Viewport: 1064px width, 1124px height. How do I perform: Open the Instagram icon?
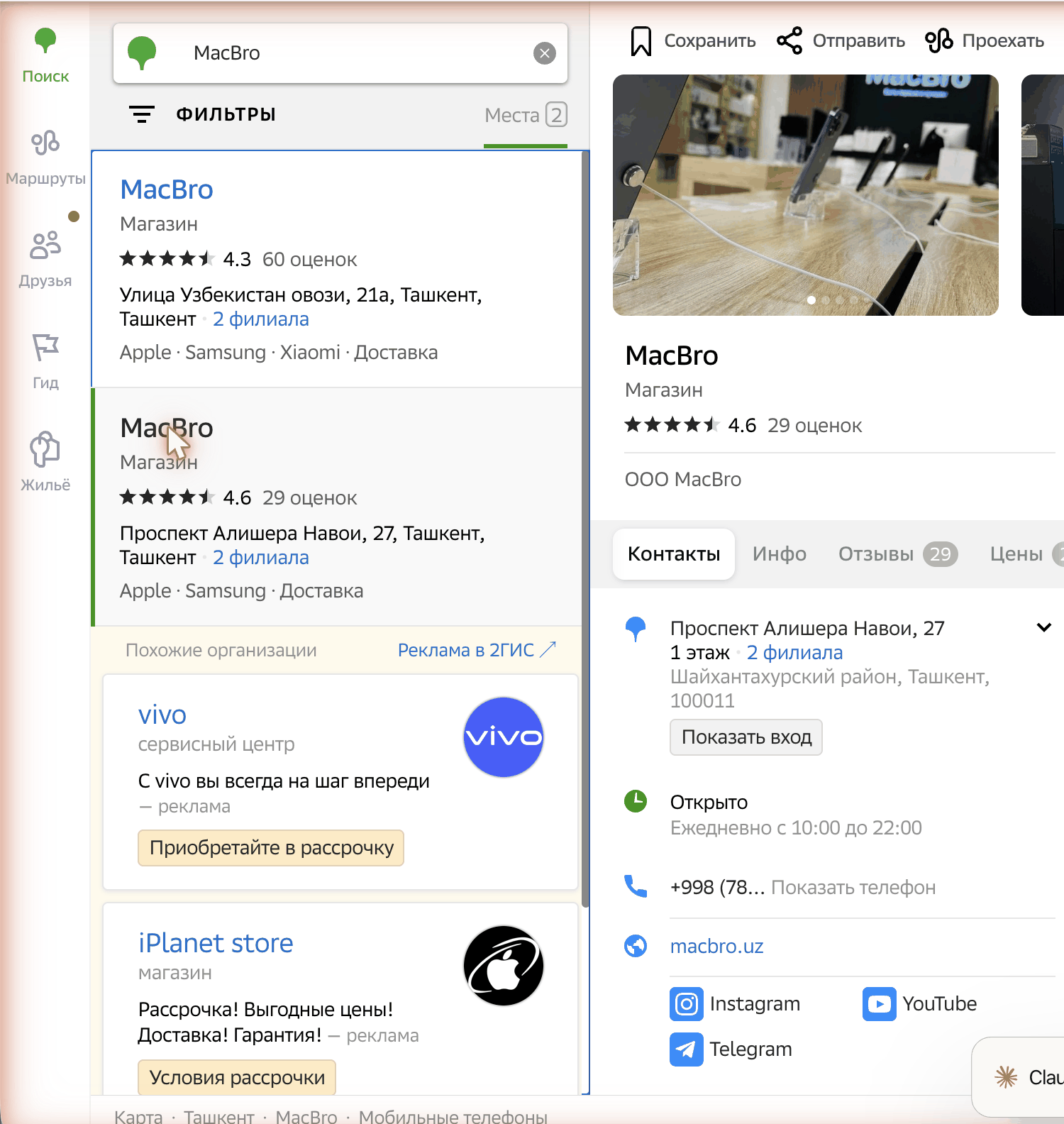coord(687,1004)
